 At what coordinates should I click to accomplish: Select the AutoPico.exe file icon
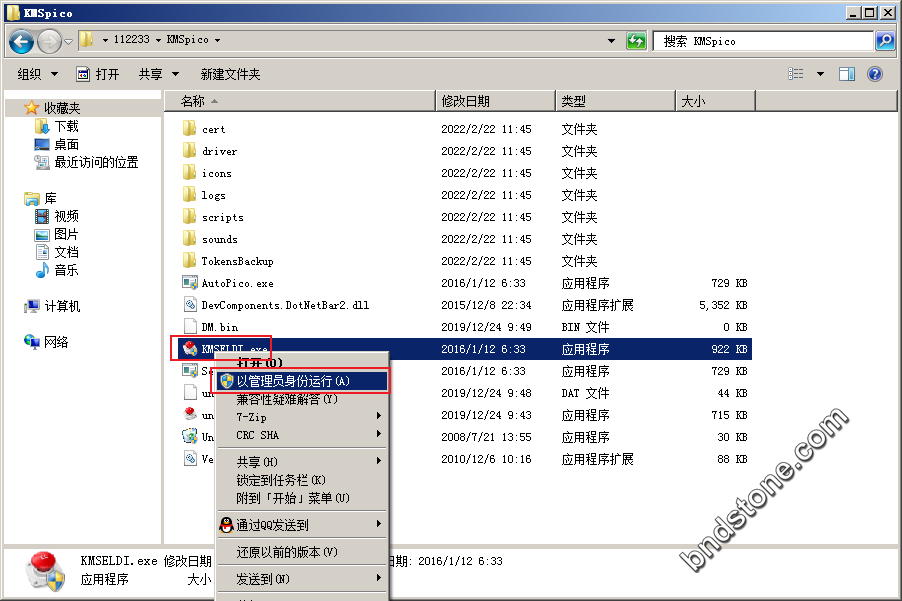[x=190, y=282]
